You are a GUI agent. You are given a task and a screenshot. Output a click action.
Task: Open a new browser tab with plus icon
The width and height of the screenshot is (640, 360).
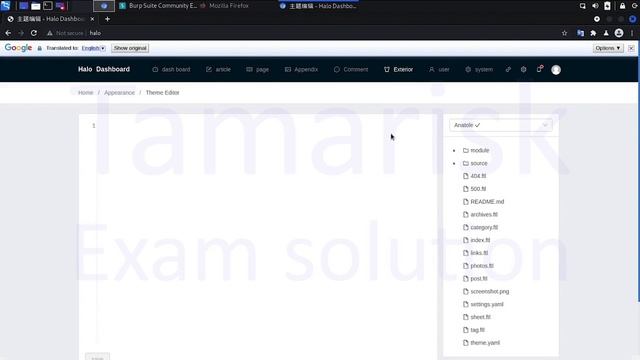pyautogui.click(x=107, y=19)
